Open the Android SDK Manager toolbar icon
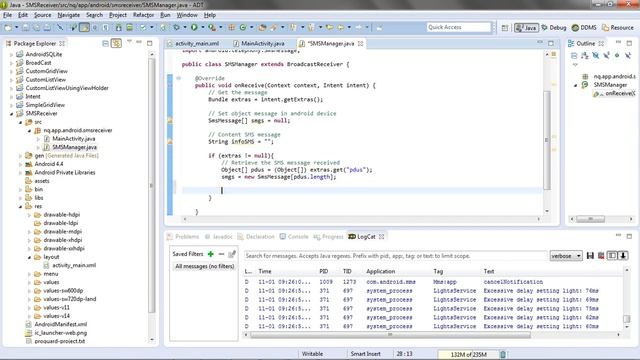 [x=118, y=27]
